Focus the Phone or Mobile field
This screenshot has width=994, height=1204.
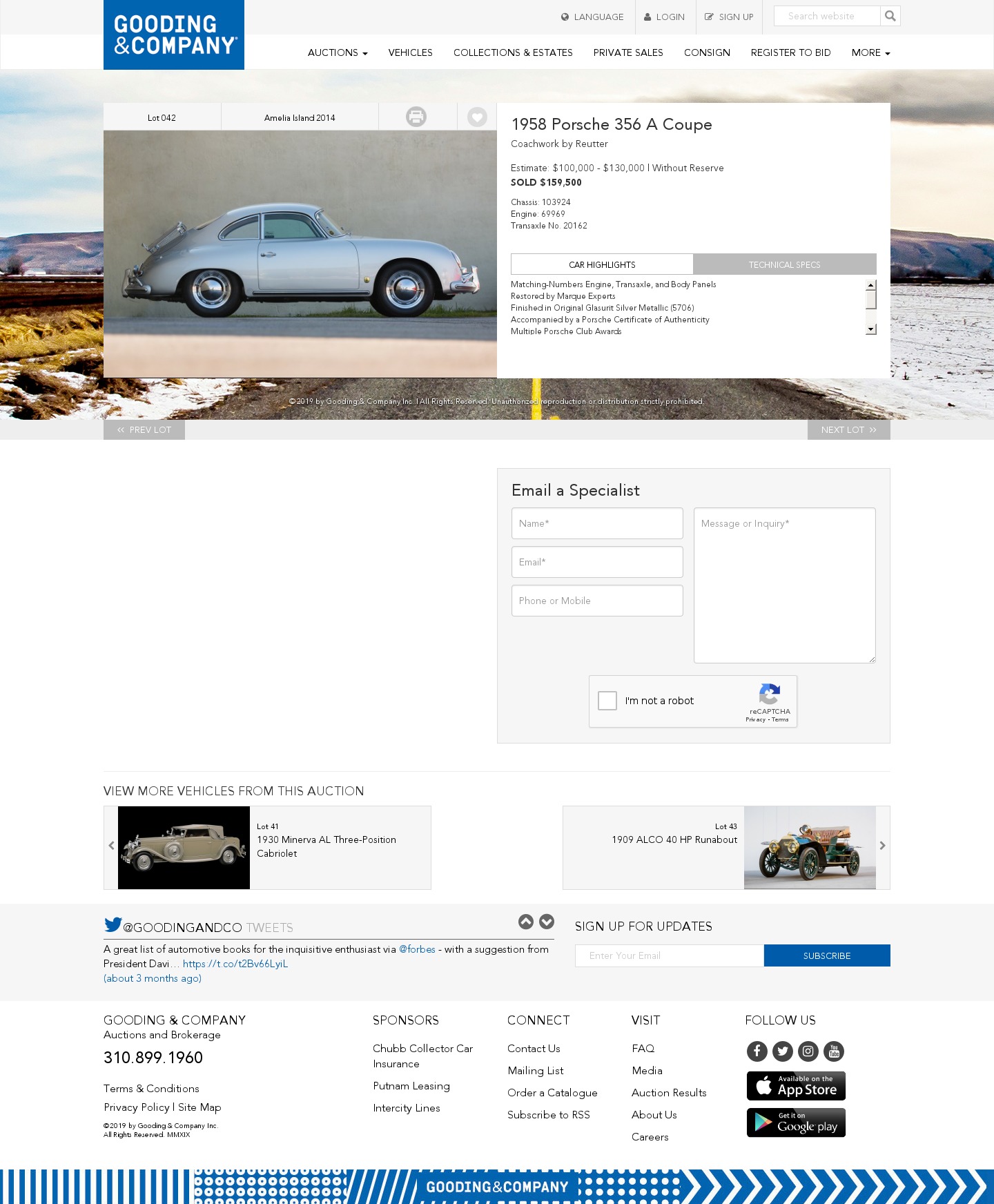click(x=597, y=601)
